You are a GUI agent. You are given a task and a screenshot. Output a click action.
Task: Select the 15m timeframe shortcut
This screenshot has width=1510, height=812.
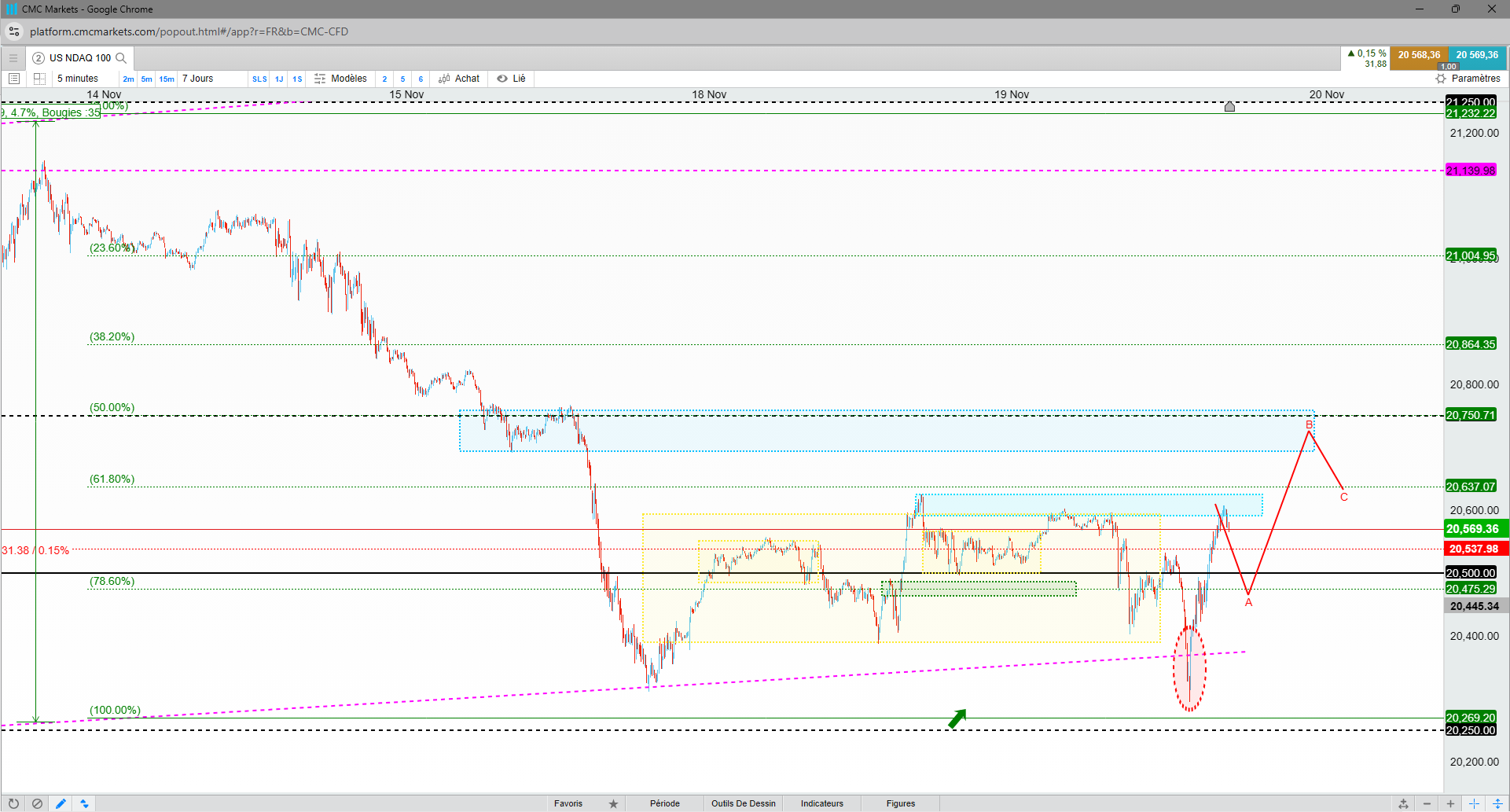point(167,79)
